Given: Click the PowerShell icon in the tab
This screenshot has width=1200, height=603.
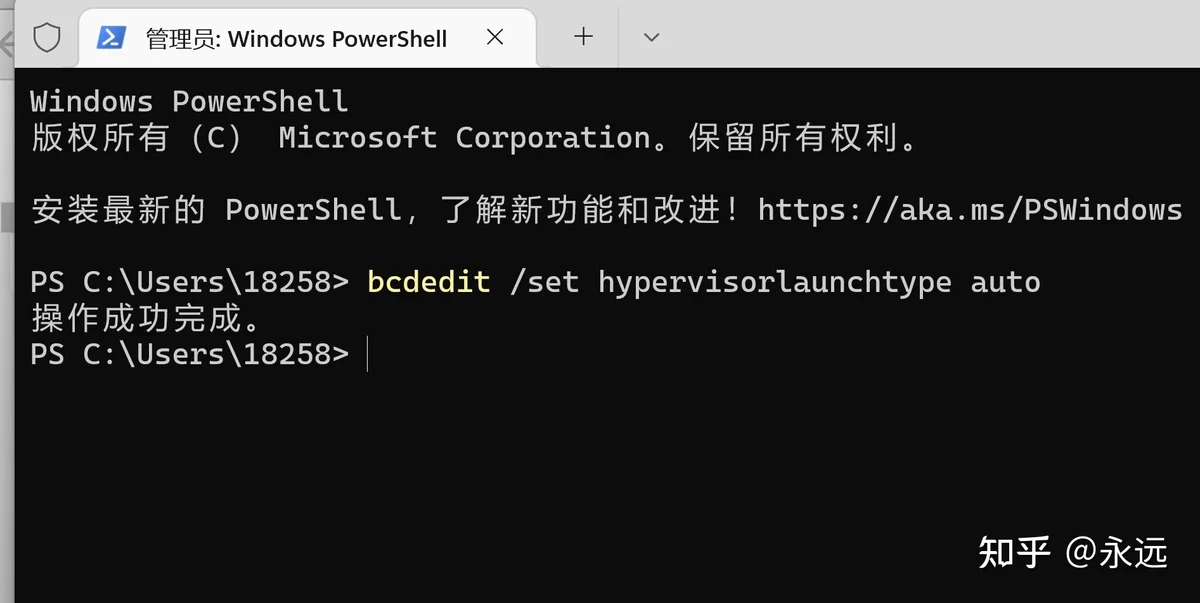Looking at the screenshot, I should [110, 38].
